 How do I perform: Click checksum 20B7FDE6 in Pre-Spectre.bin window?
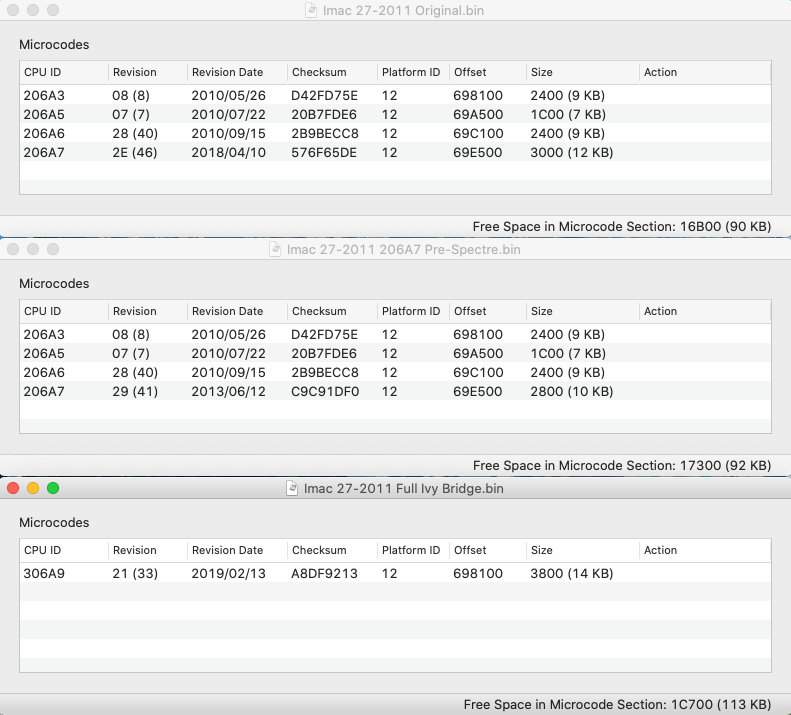click(x=324, y=354)
